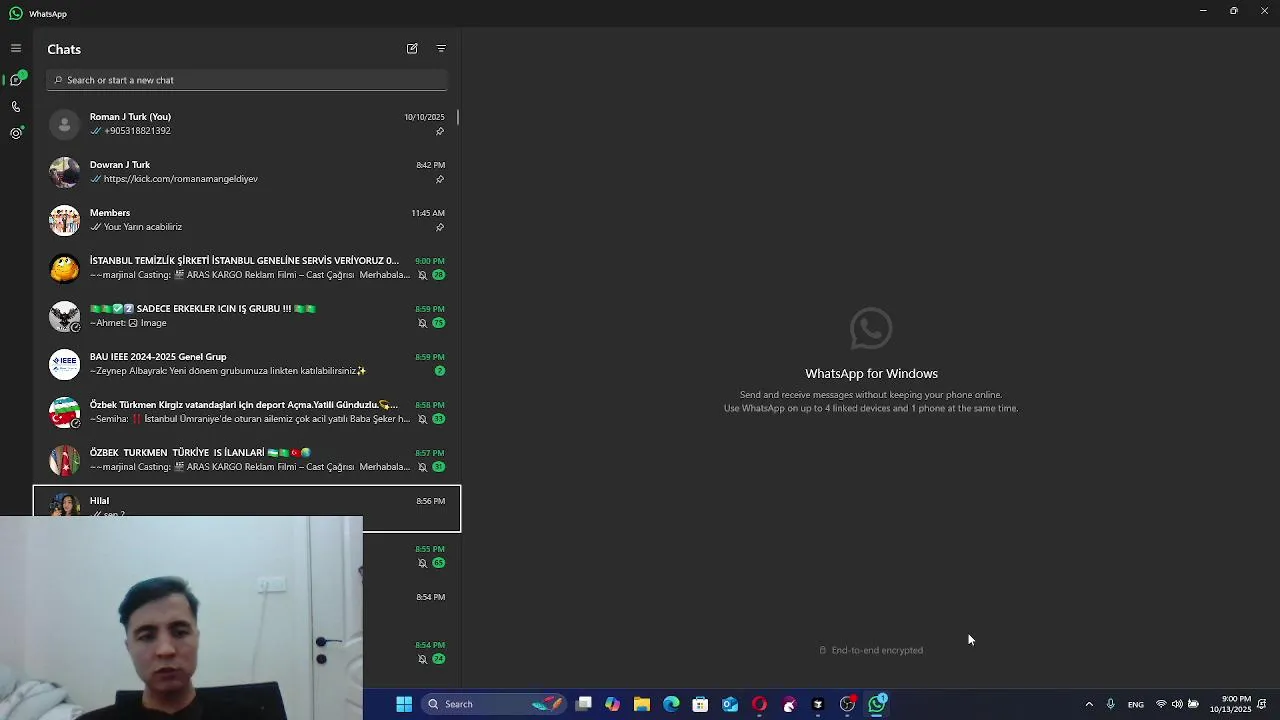Click unread badge on ÖZBEK TURKMEN TÜRKİYE chat

(439, 467)
